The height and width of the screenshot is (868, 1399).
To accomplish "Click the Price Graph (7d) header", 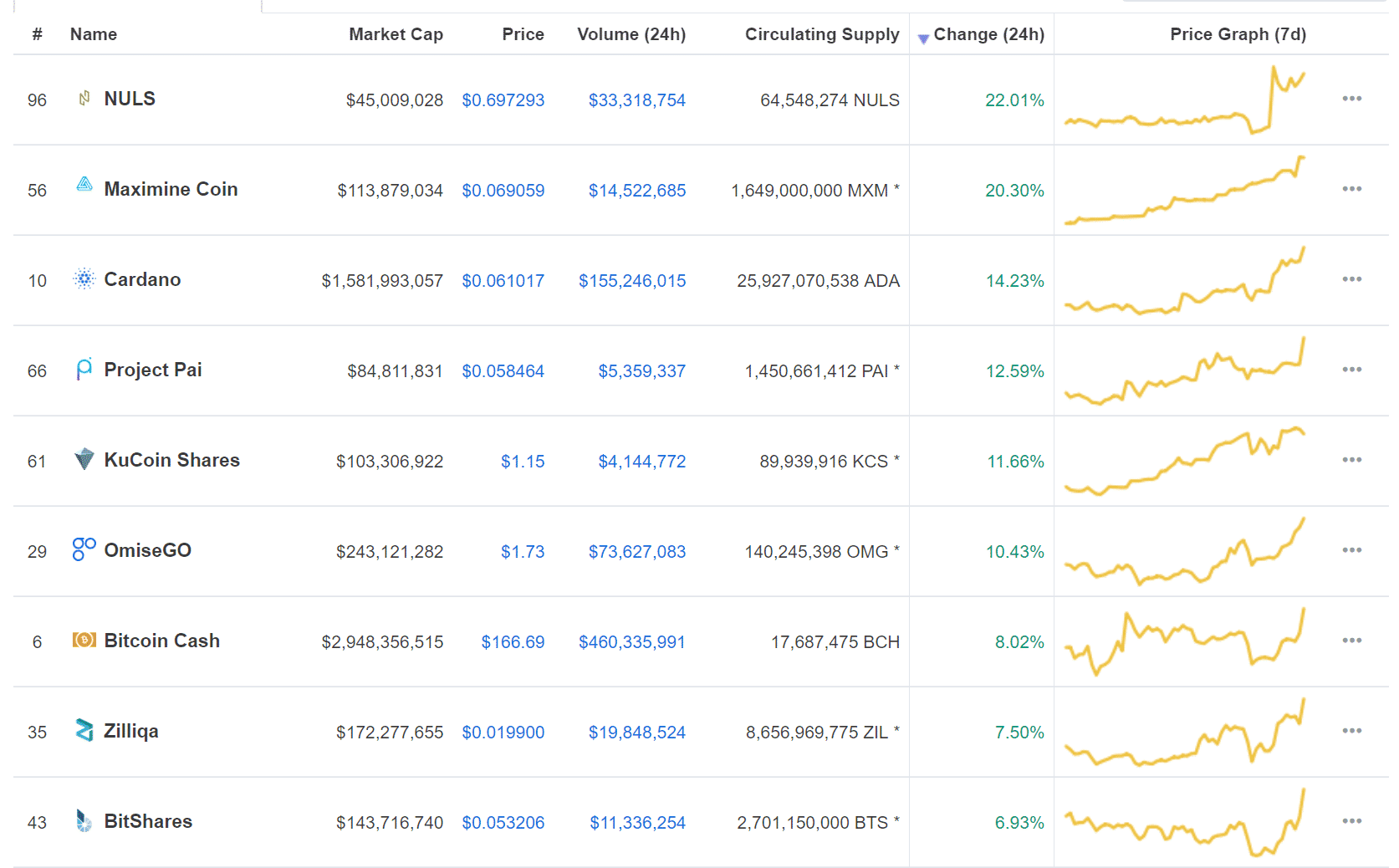I will pyautogui.click(x=1238, y=34).
